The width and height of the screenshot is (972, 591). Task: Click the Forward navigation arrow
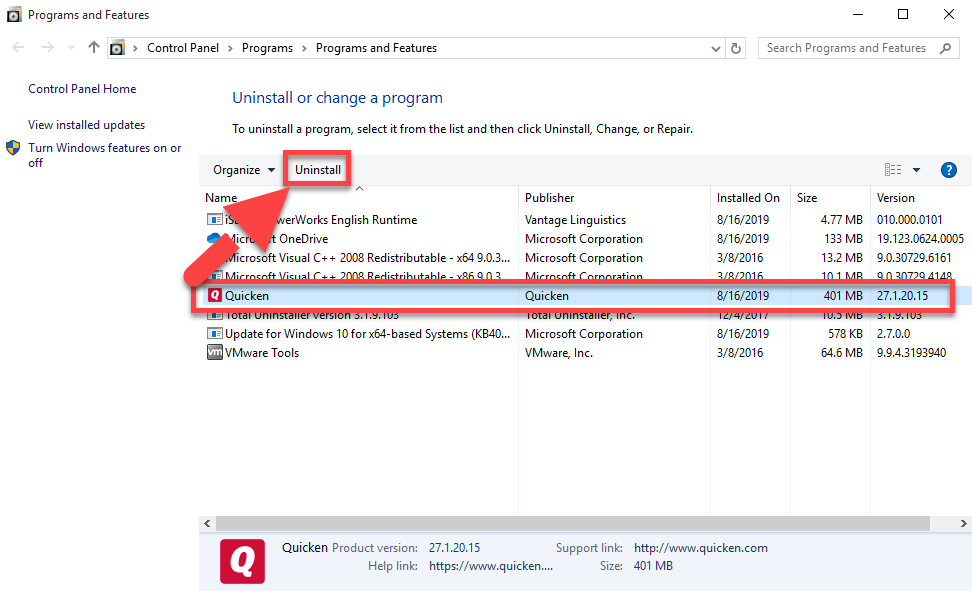(x=48, y=48)
